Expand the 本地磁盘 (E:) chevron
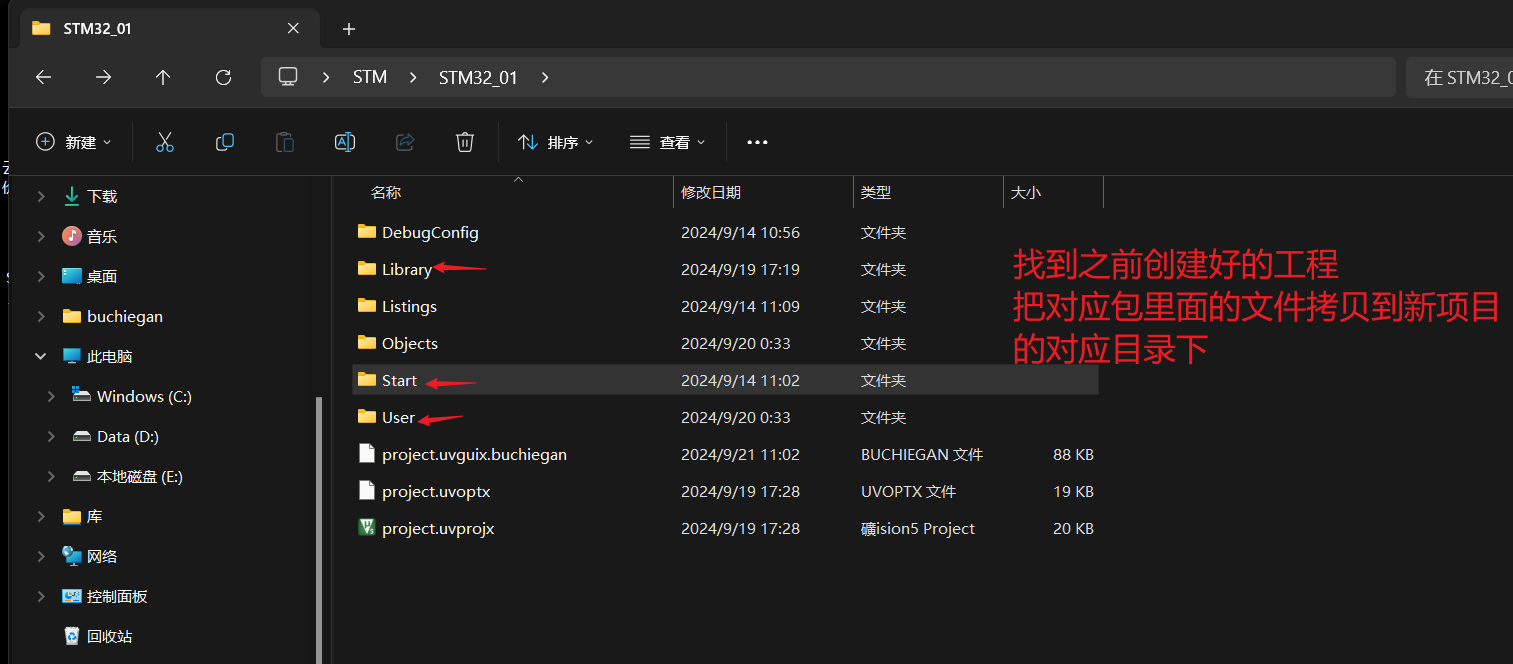Viewport: 1513px width, 664px height. click(51, 477)
